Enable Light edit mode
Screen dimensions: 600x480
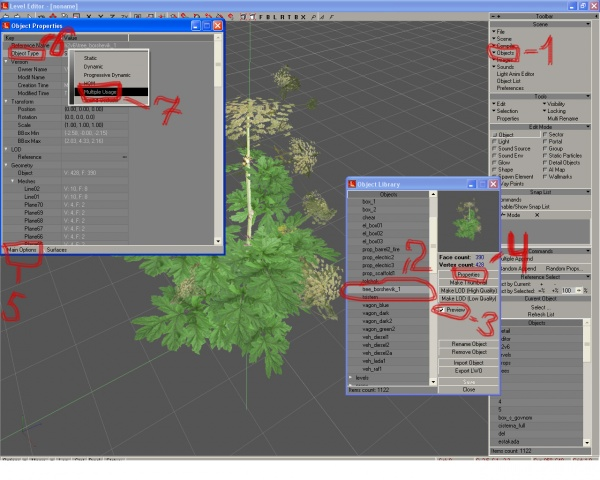[501, 142]
